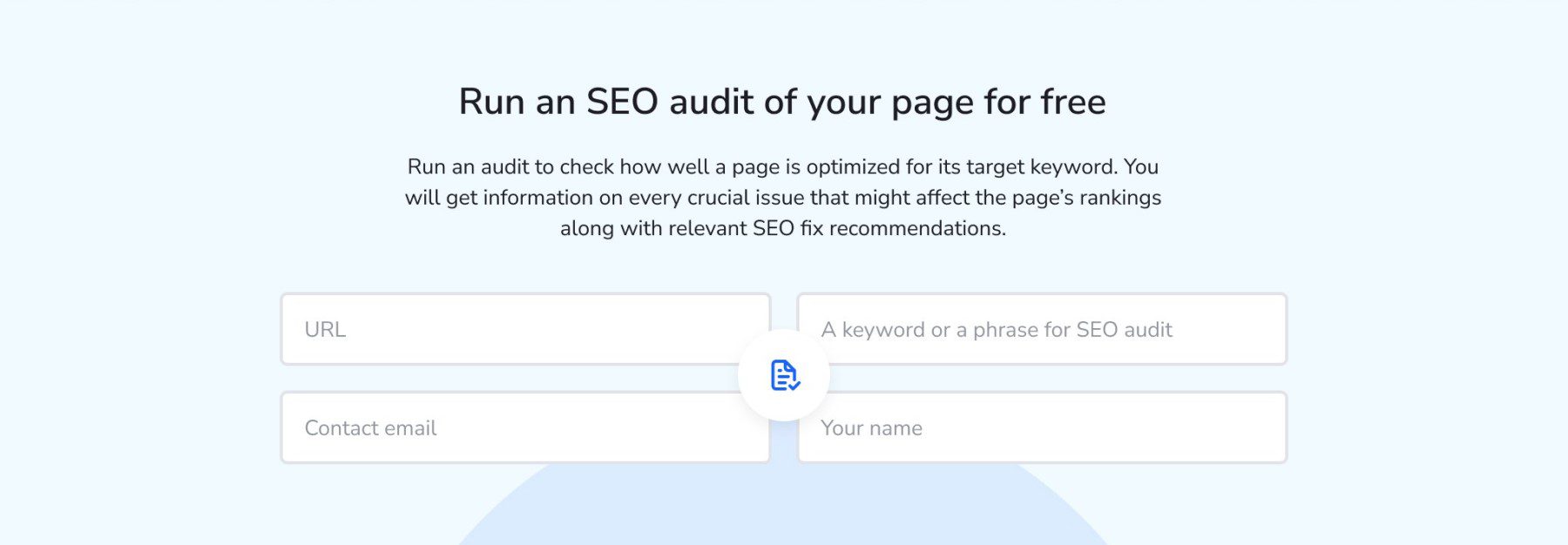Viewport: 1568px width, 545px height.
Task: Click the "Contact email" placeholder text
Action: point(370,428)
